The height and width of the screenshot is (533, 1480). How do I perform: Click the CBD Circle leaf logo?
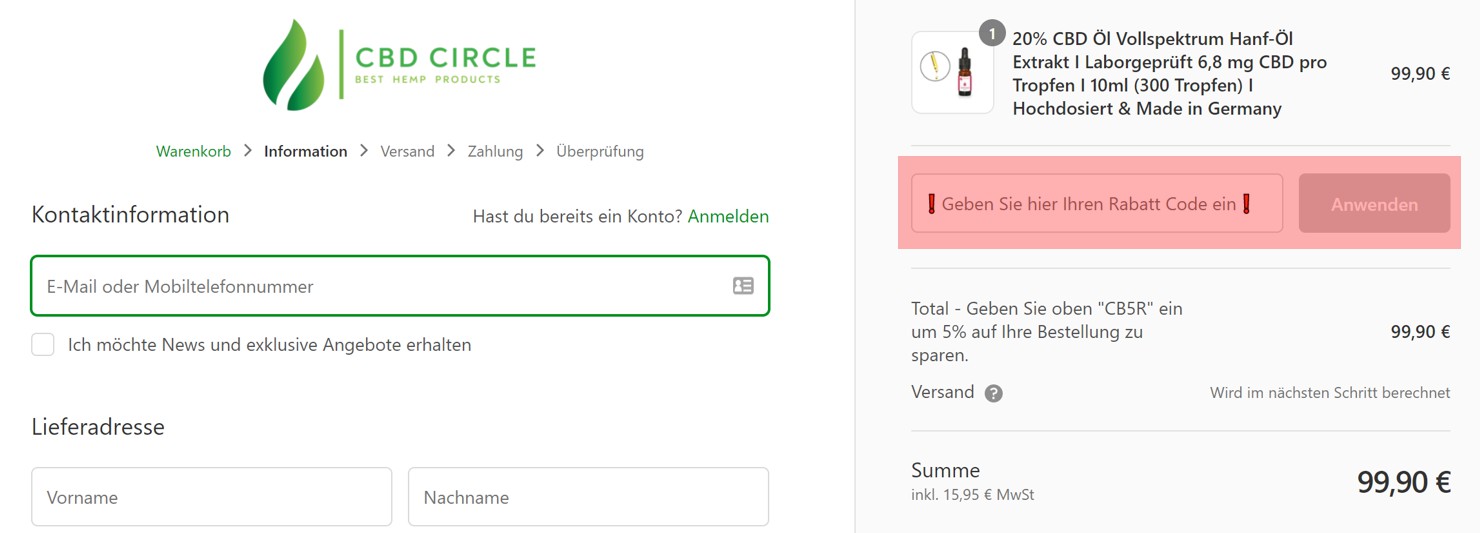[x=294, y=64]
